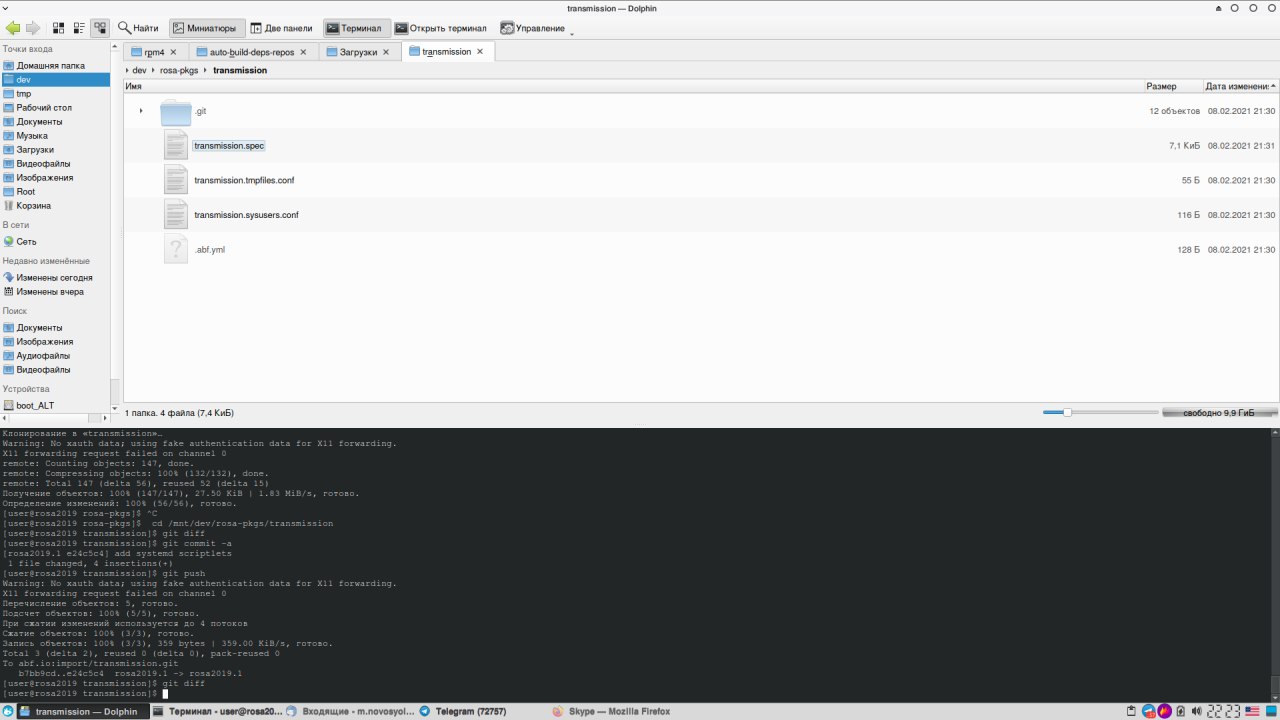Sort by Размер column header
Screen dimensions: 1280x720
1172,87
